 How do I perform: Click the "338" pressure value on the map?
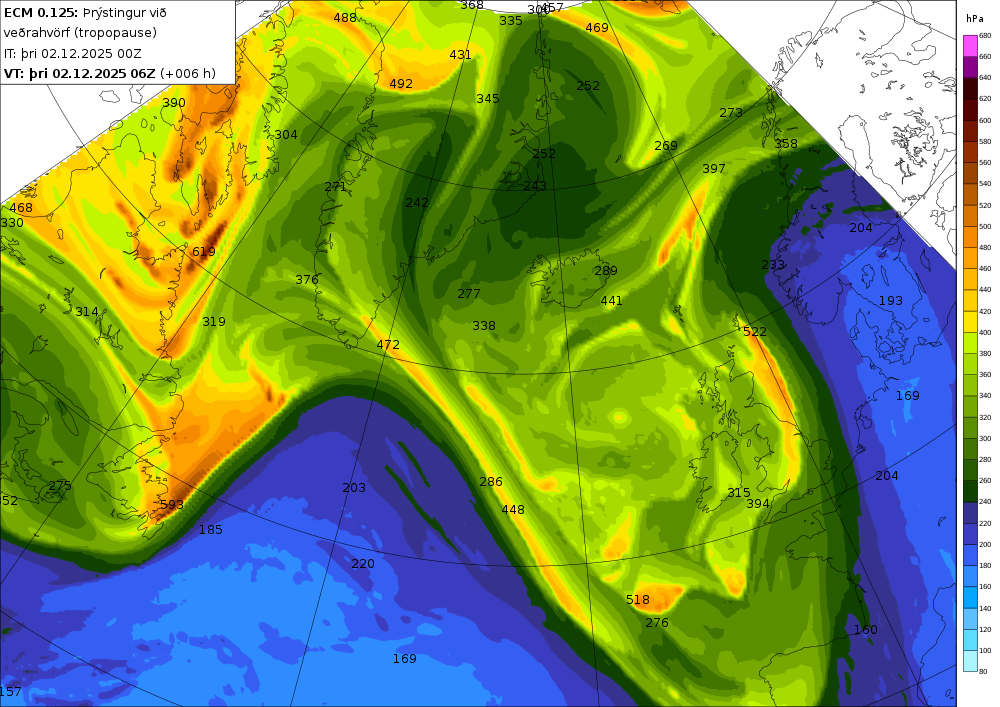pos(484,326)
